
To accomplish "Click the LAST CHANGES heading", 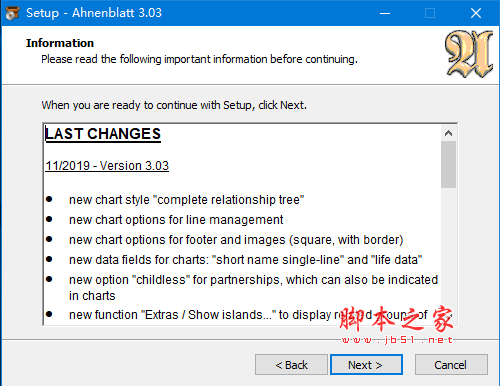I will [103, 134].
